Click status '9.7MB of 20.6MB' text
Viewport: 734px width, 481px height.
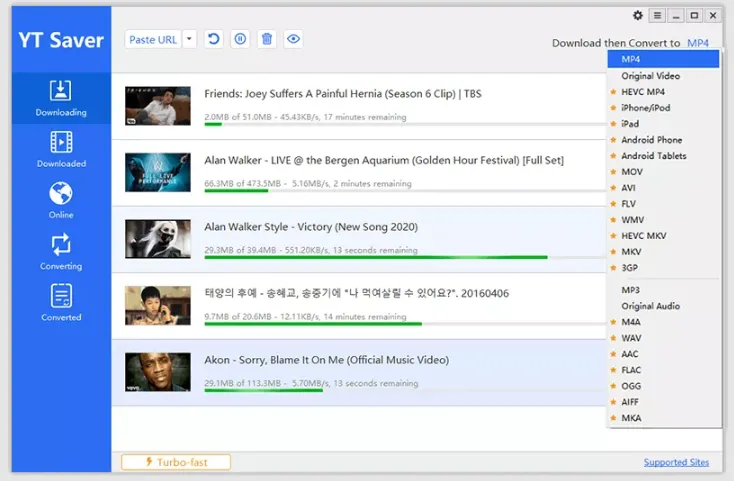[238, 317]
